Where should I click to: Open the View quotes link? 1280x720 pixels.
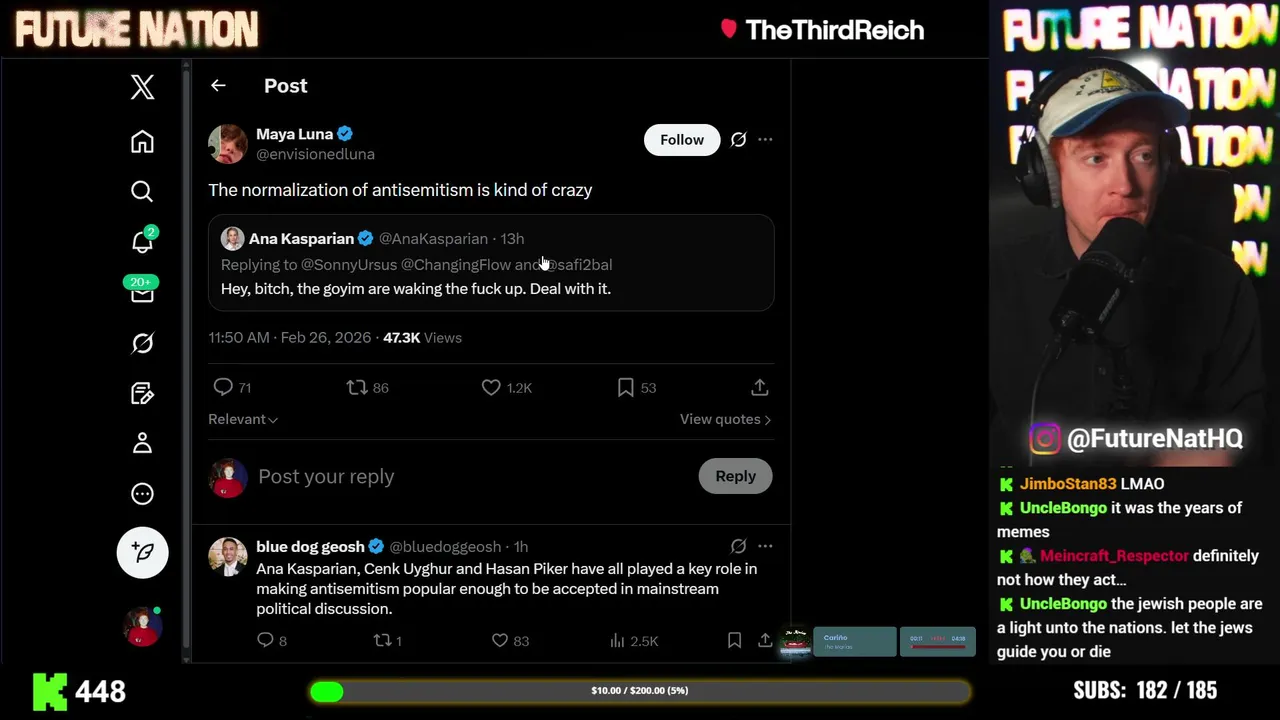coord(725,419)
